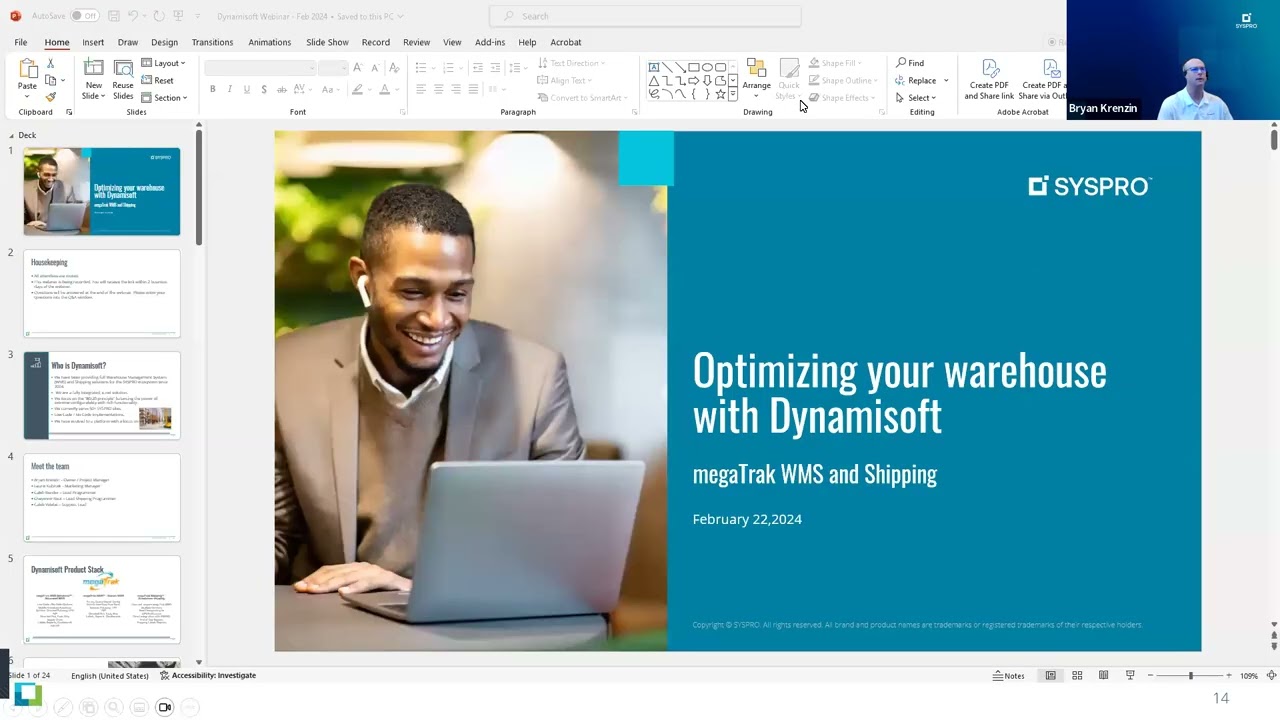Toggle Strikethrough formatting
This screenshot has height=720, width=1280.
(x=281, y=89)
